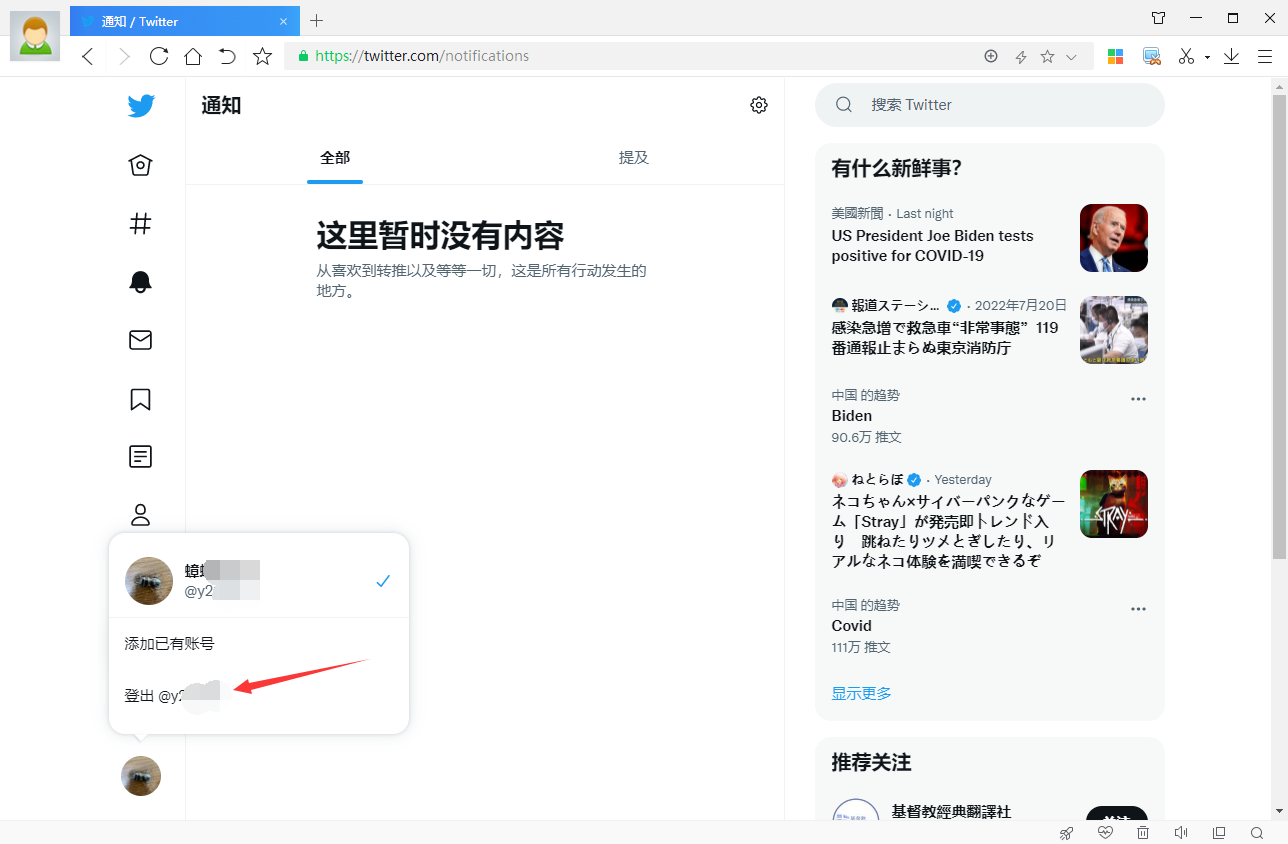Click the scissors screenshot tool icon
Image resolution: width=1288 pixels, height=844 pixels.
click(1187, 57)
